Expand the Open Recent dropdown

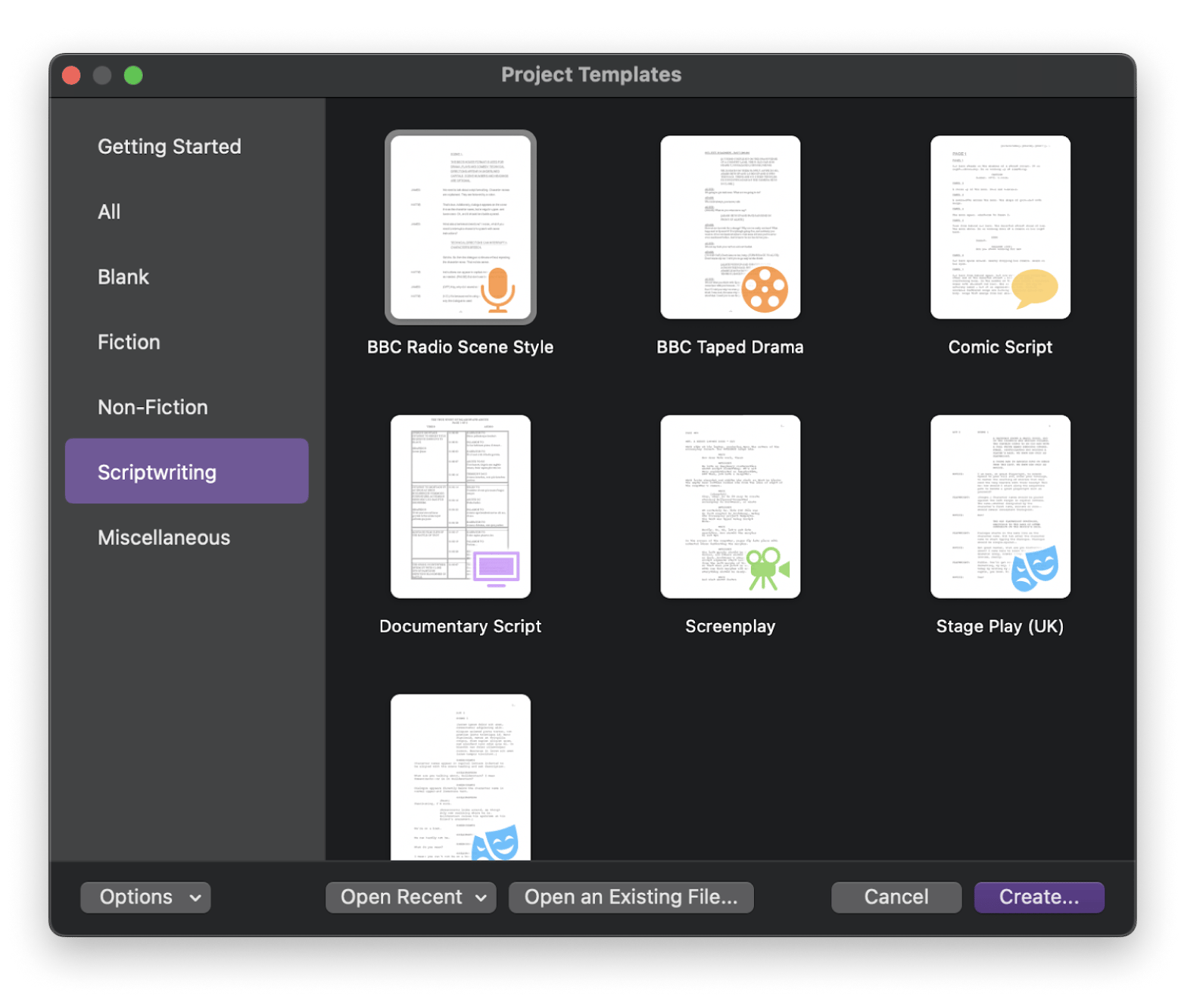point(410,897)
